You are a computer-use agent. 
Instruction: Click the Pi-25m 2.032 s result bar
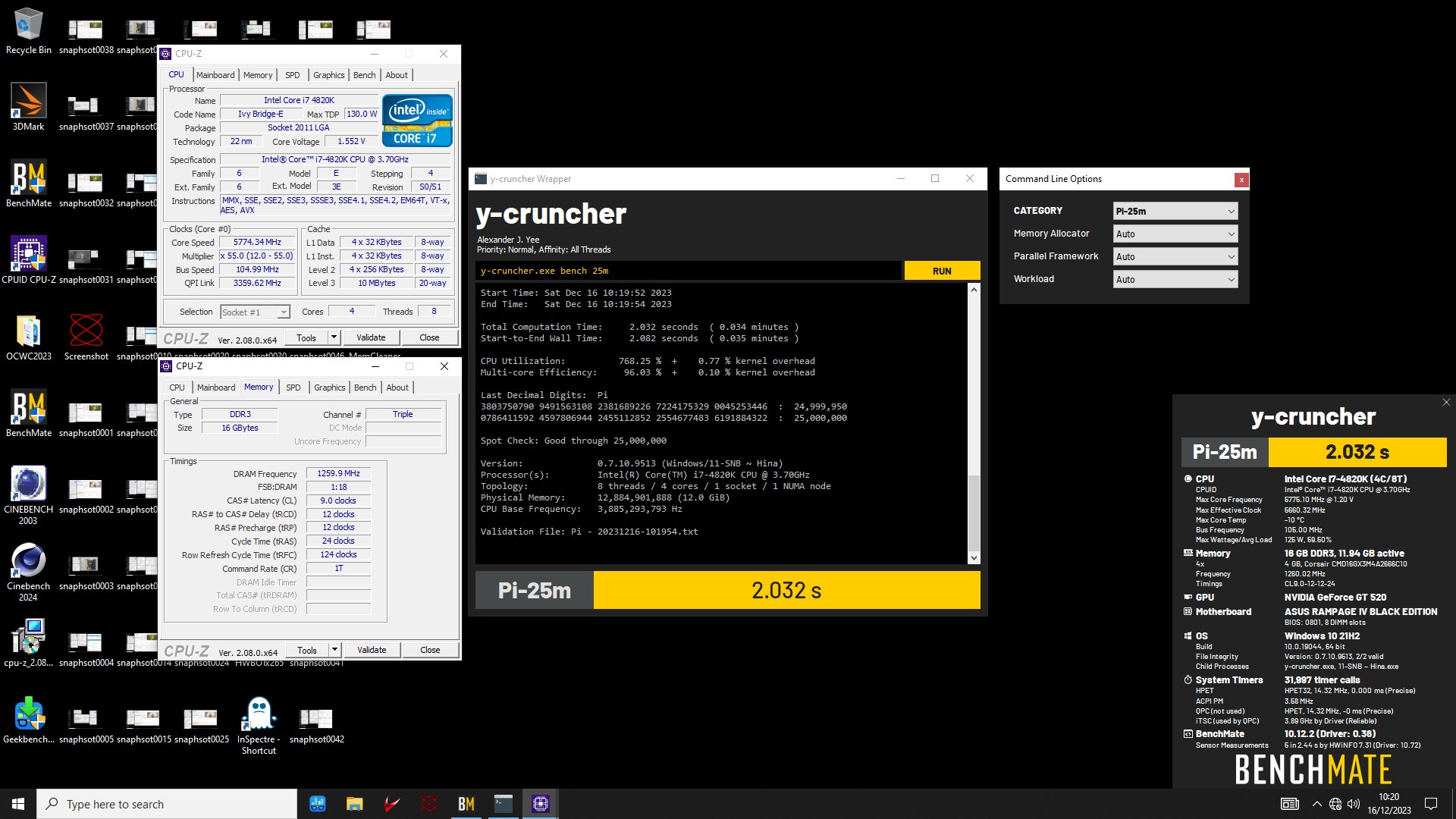[728, 590]
